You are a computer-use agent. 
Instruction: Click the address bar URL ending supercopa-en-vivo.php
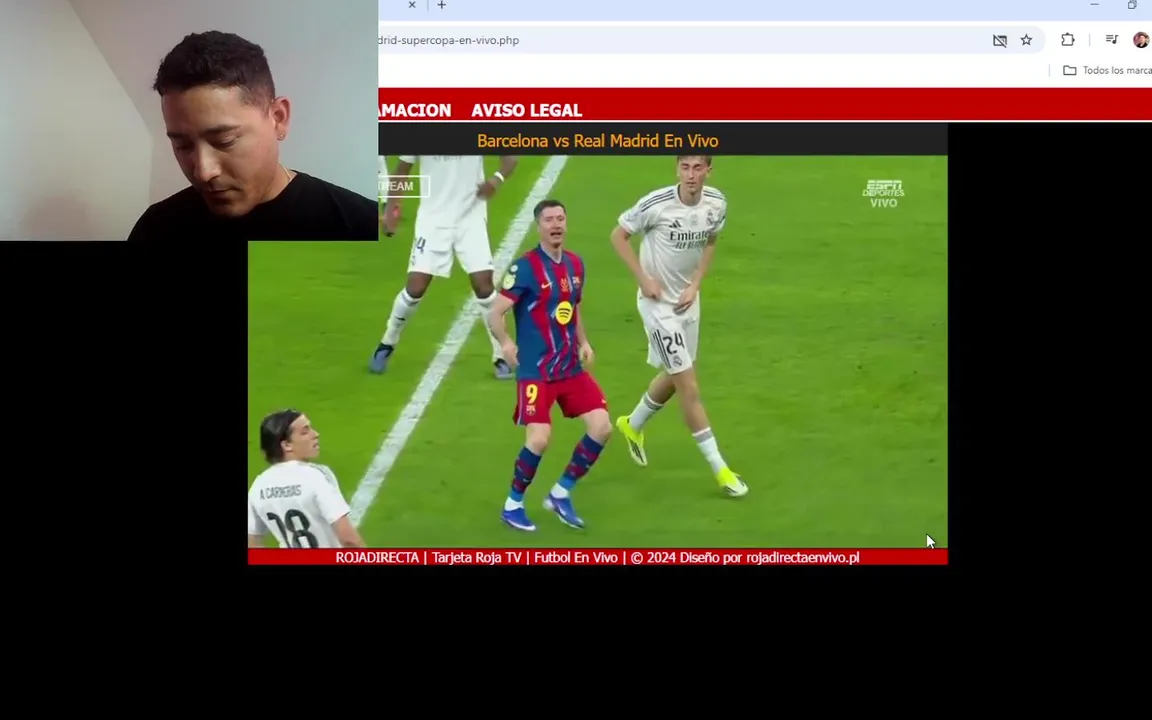click(x=449, y=40)
